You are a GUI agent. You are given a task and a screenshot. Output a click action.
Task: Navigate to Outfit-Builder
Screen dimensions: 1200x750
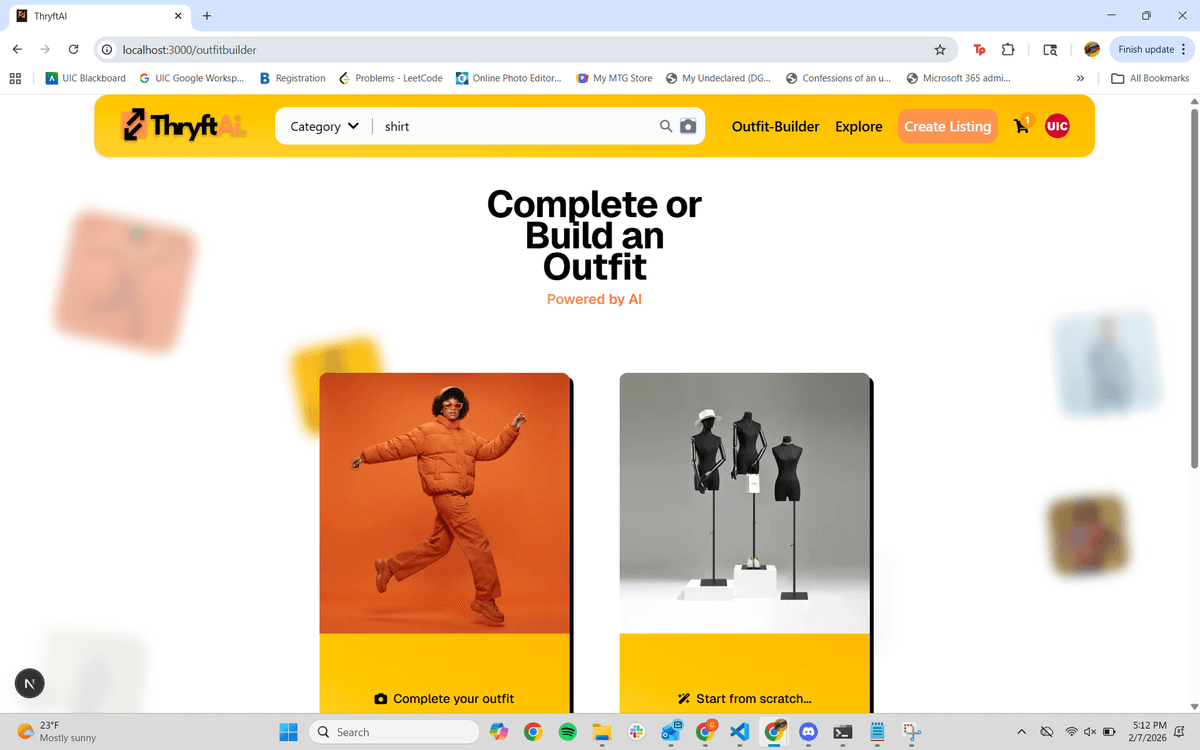775,126
